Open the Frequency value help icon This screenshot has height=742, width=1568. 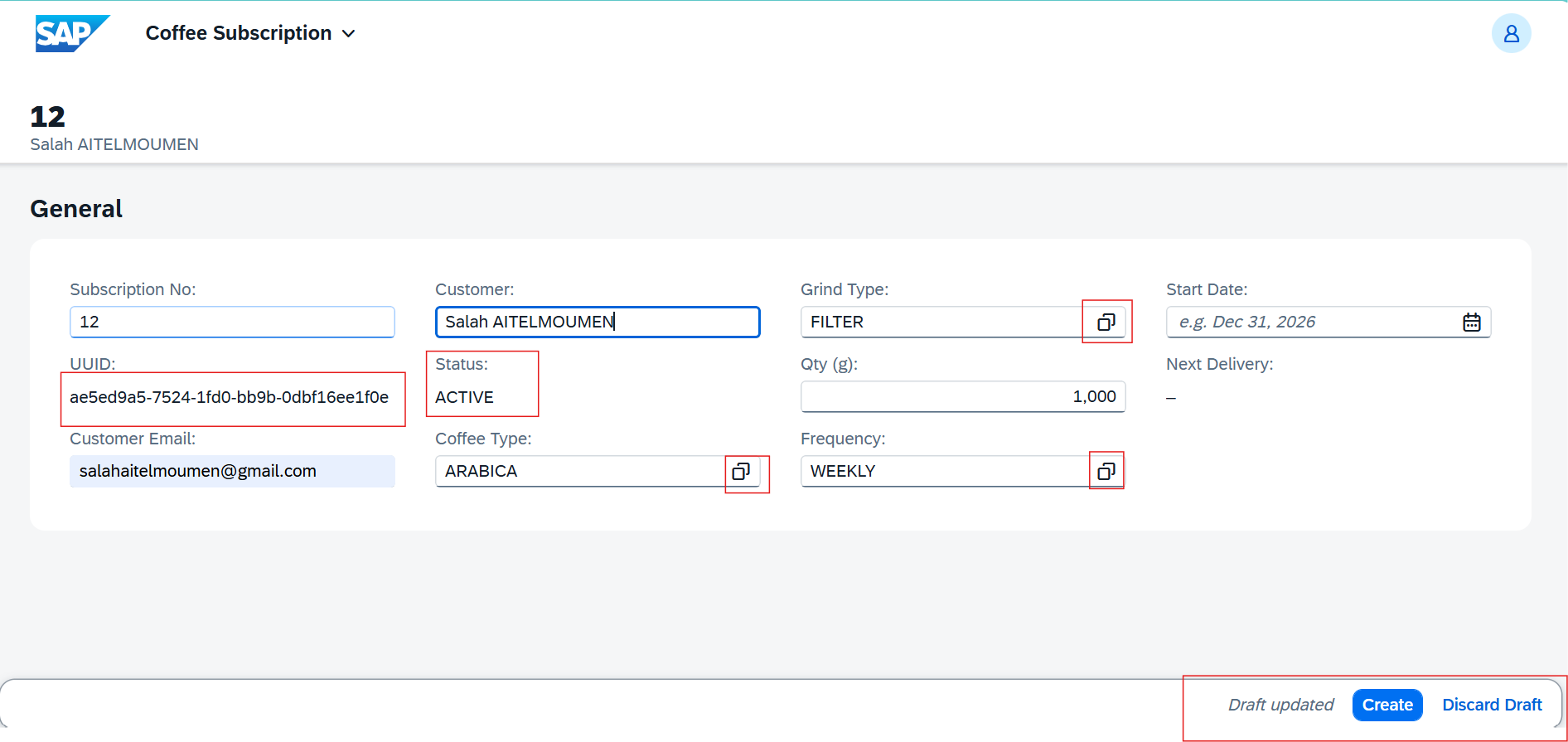1106,472
